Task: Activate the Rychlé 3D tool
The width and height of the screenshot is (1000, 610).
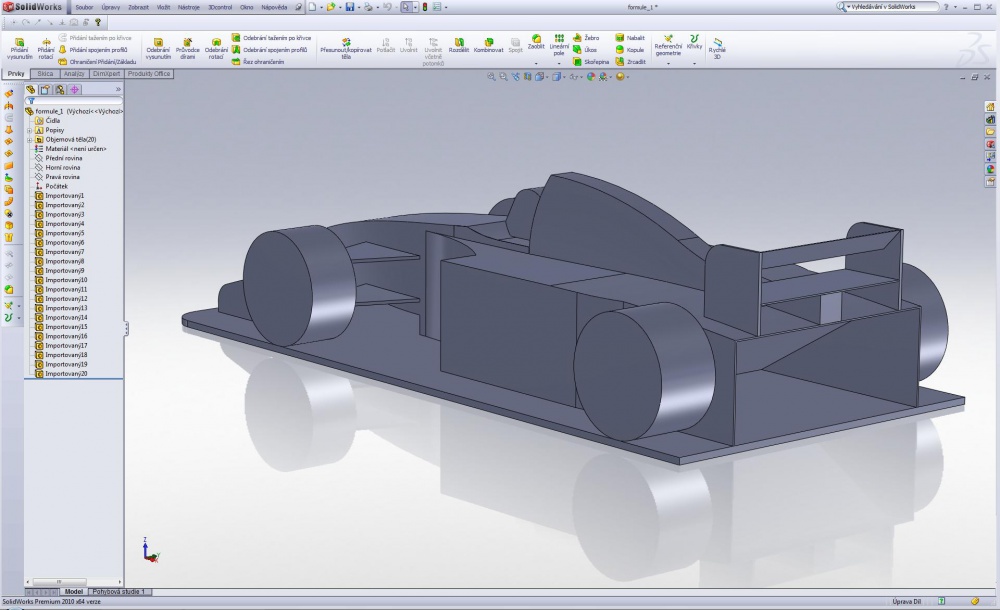Action: click(717, 48)
